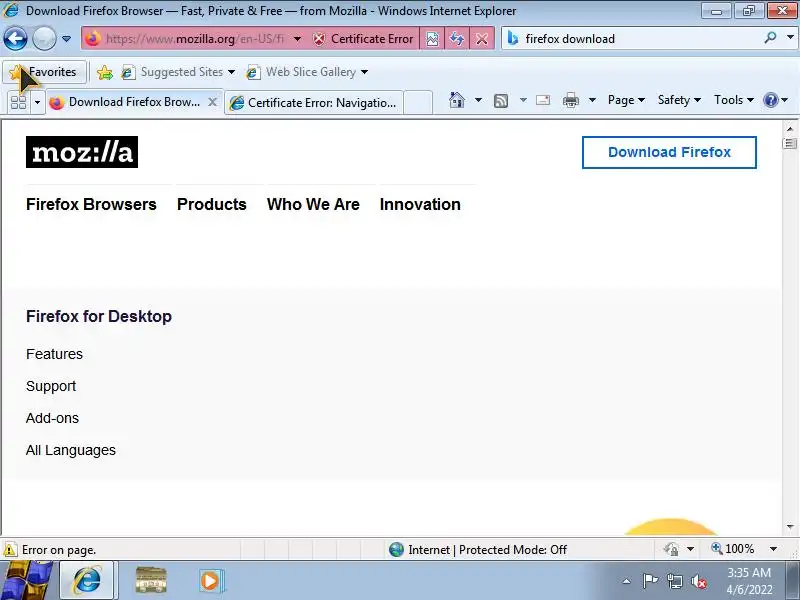
Task: Click Internet Protected Mode Off zone status
Action: 478,549
